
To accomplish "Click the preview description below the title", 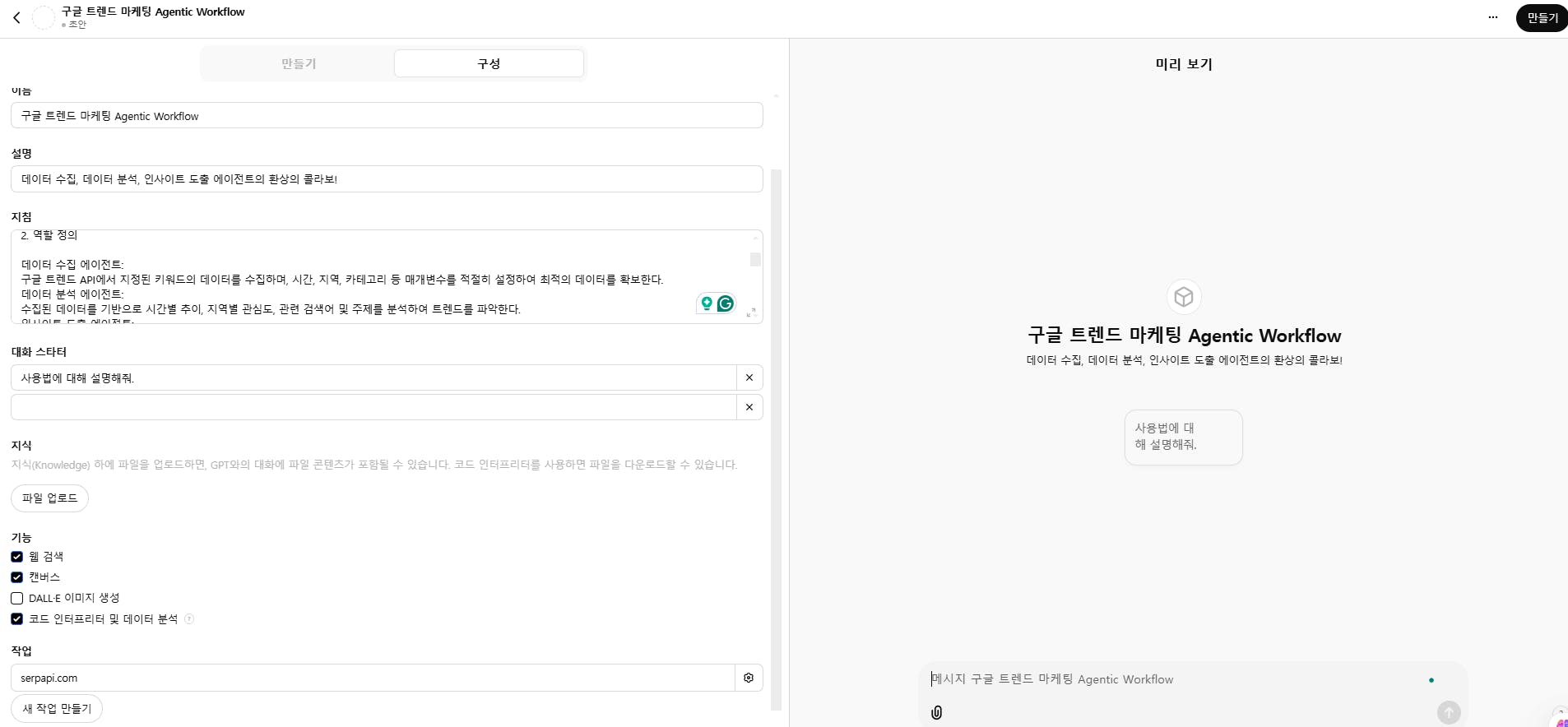I will click(1184, 360).
